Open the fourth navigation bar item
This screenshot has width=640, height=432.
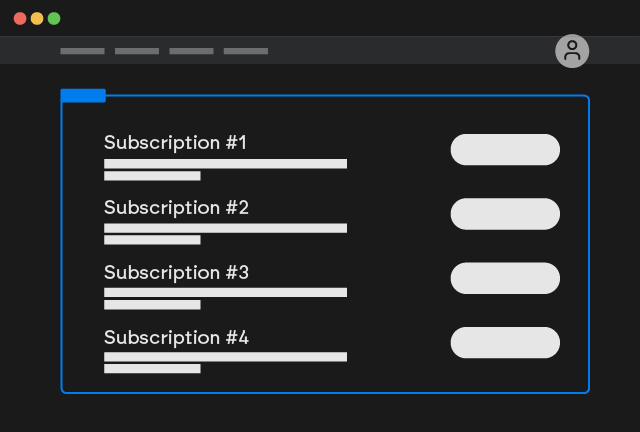click(246, 51)
